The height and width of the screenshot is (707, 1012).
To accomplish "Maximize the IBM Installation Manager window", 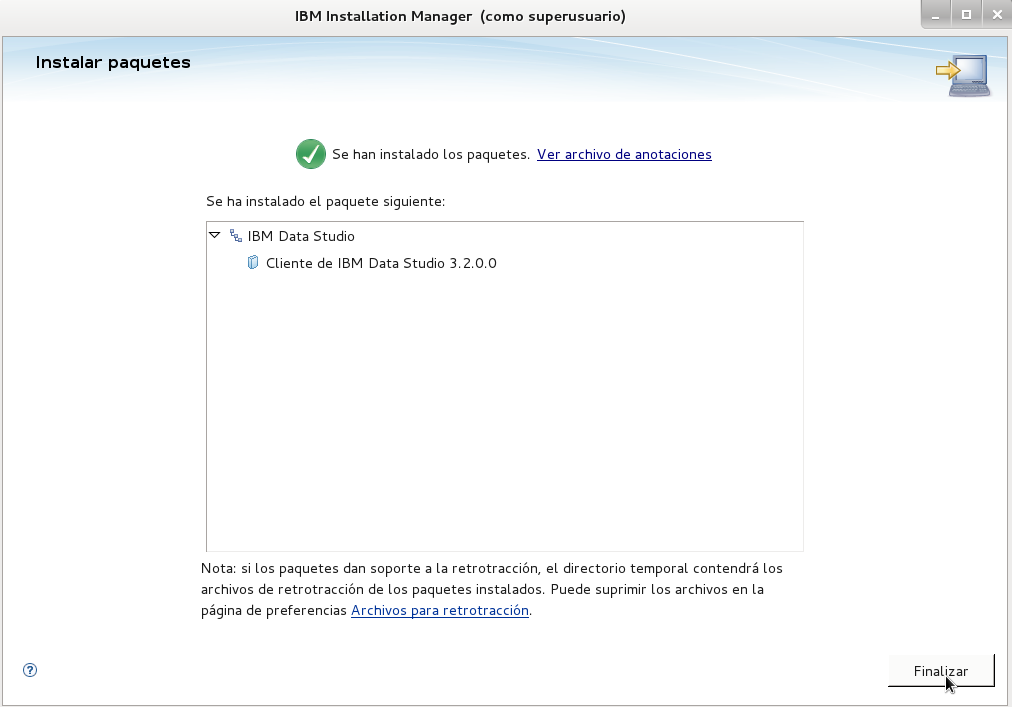I will [x=966, y=15].
